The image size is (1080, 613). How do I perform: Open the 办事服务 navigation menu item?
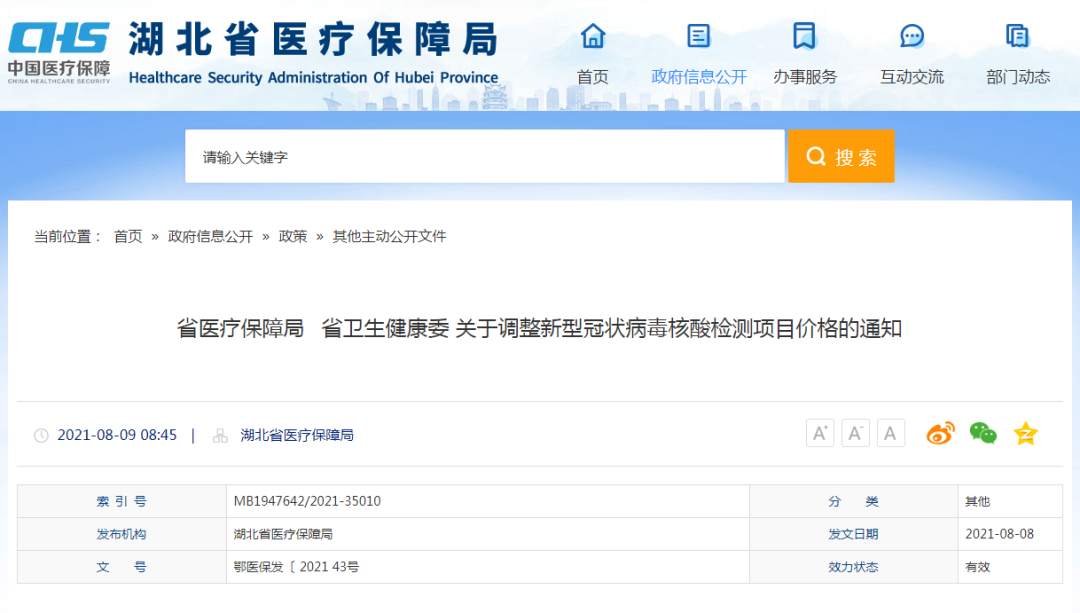pyautogui.click(x=804, y=76)
